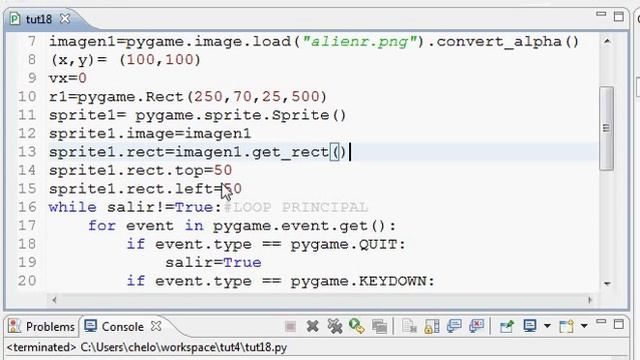Remove all terminated launches with double X icon
The width and height of the screenshot is (640, 360).
335,326
